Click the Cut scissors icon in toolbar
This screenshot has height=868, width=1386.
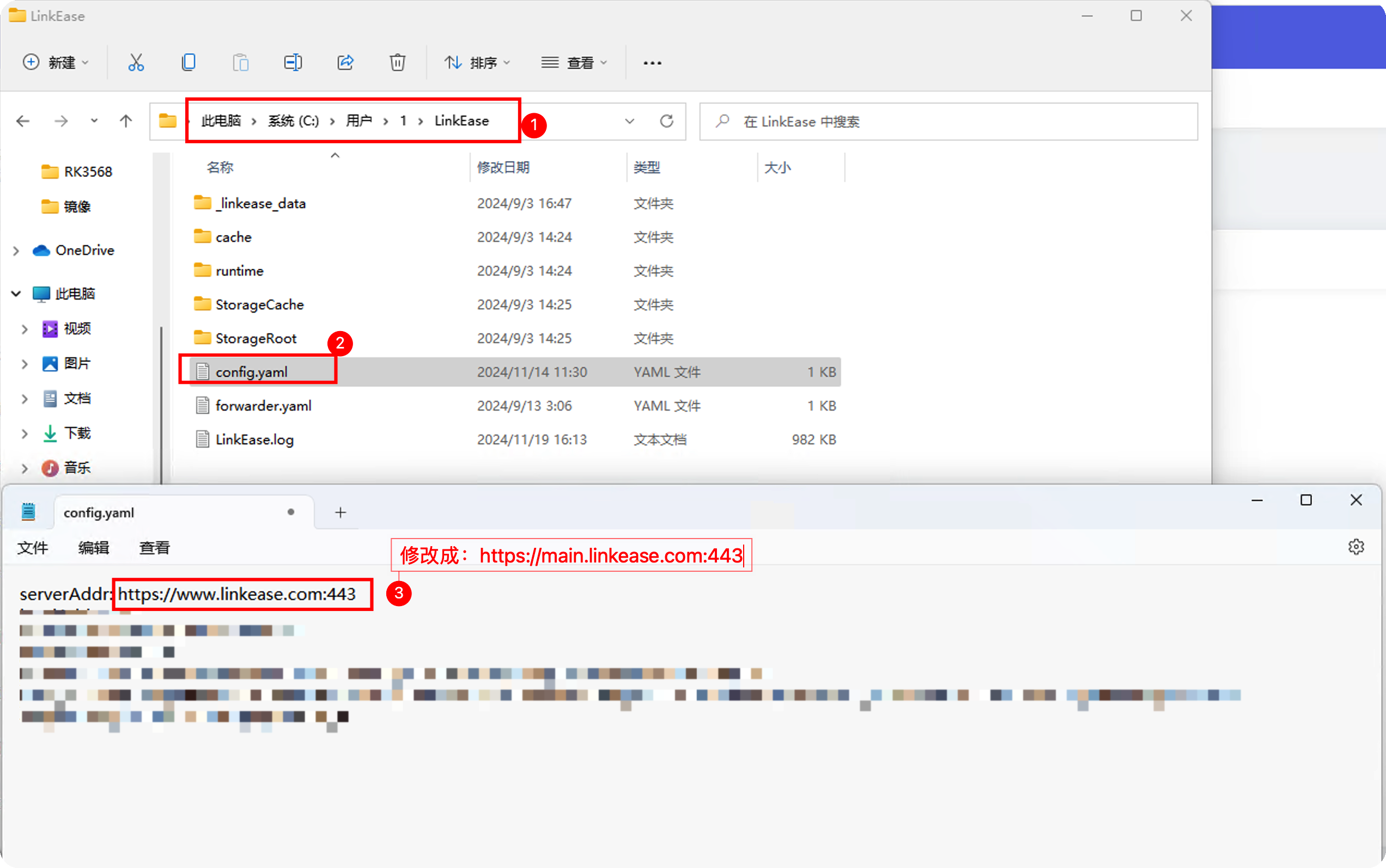click(x=136, y=62)
